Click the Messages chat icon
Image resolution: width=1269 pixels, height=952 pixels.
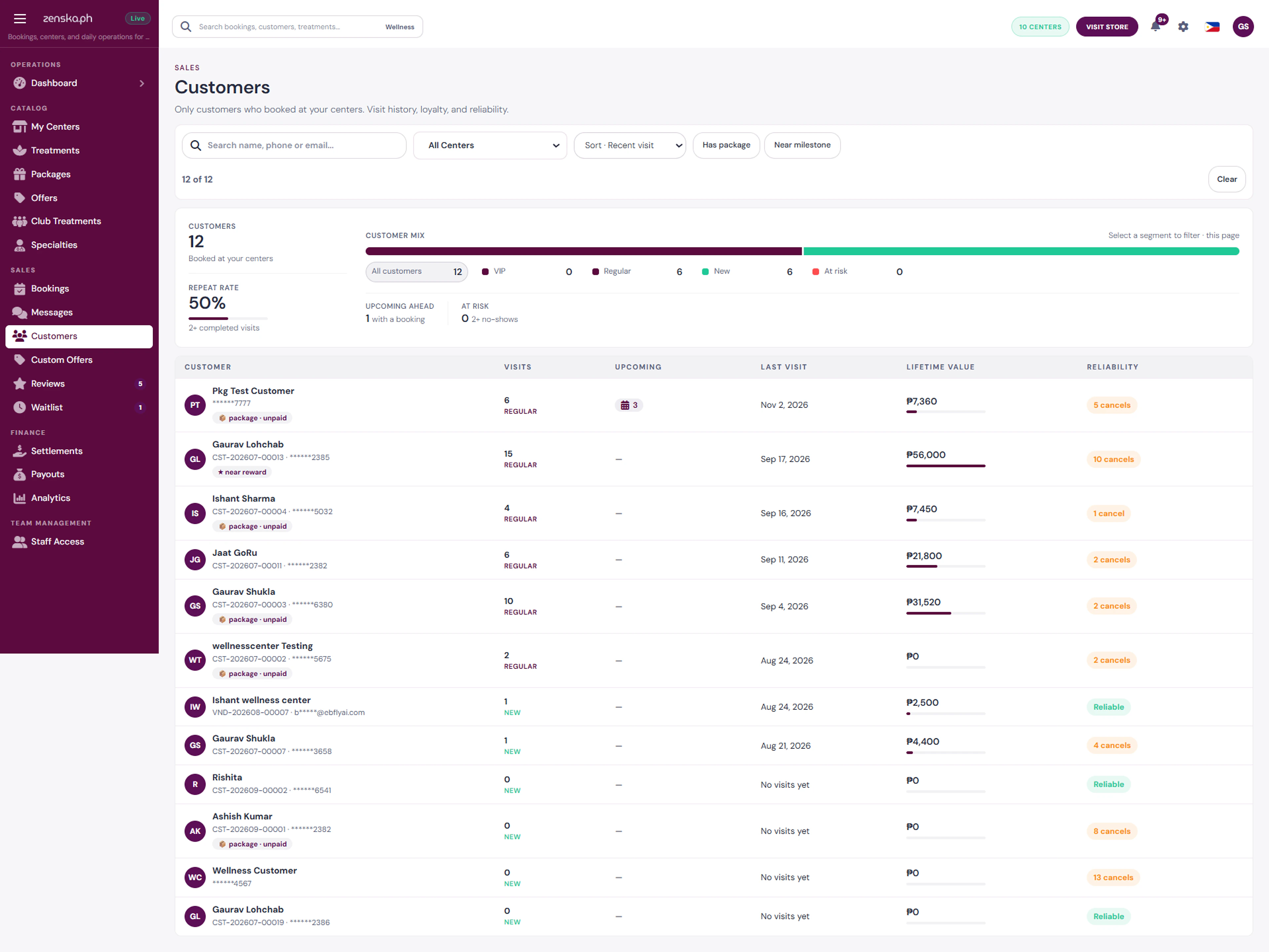tap(19, 312)
